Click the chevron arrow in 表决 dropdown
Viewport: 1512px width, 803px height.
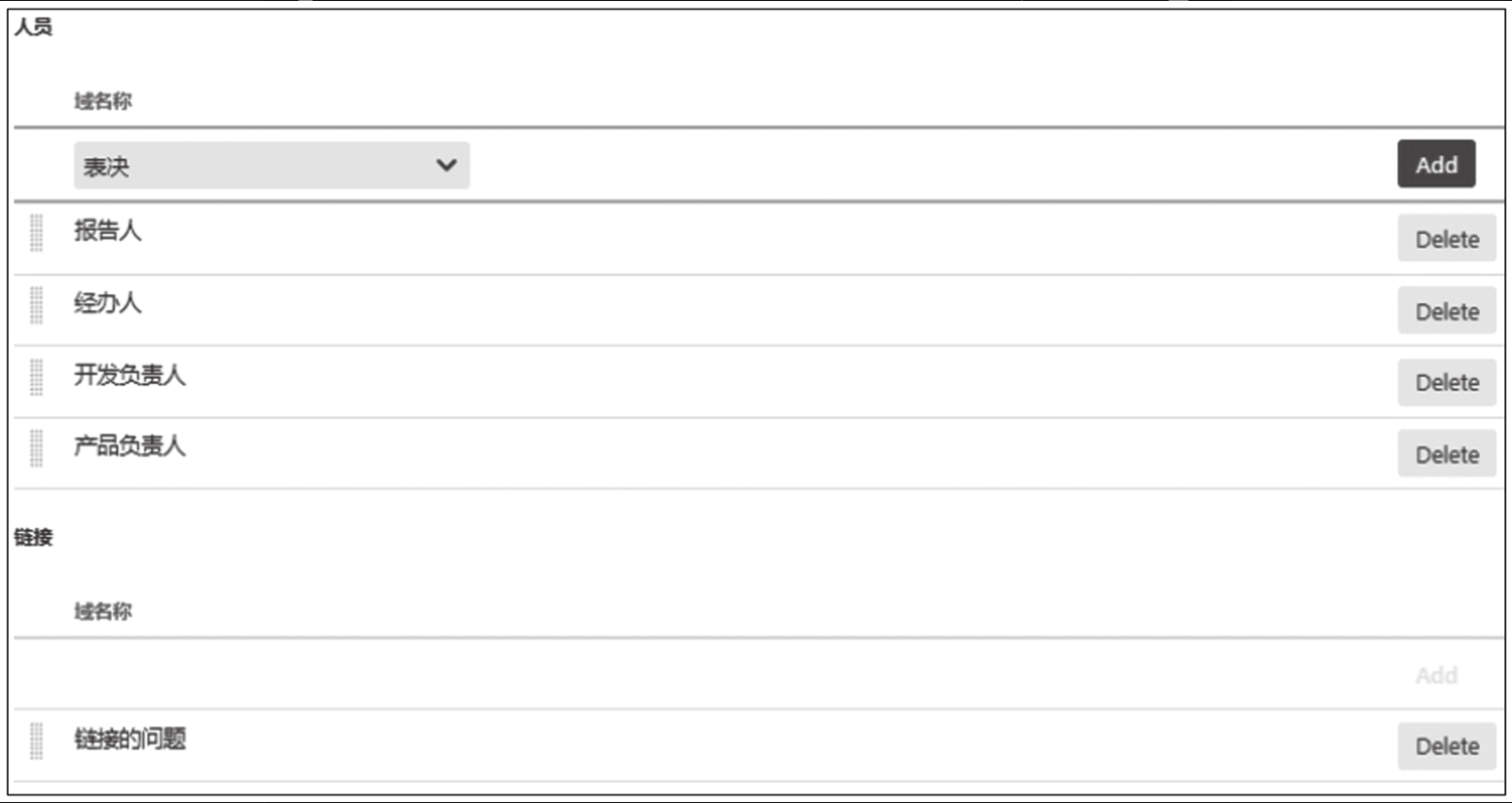(446, 165)
